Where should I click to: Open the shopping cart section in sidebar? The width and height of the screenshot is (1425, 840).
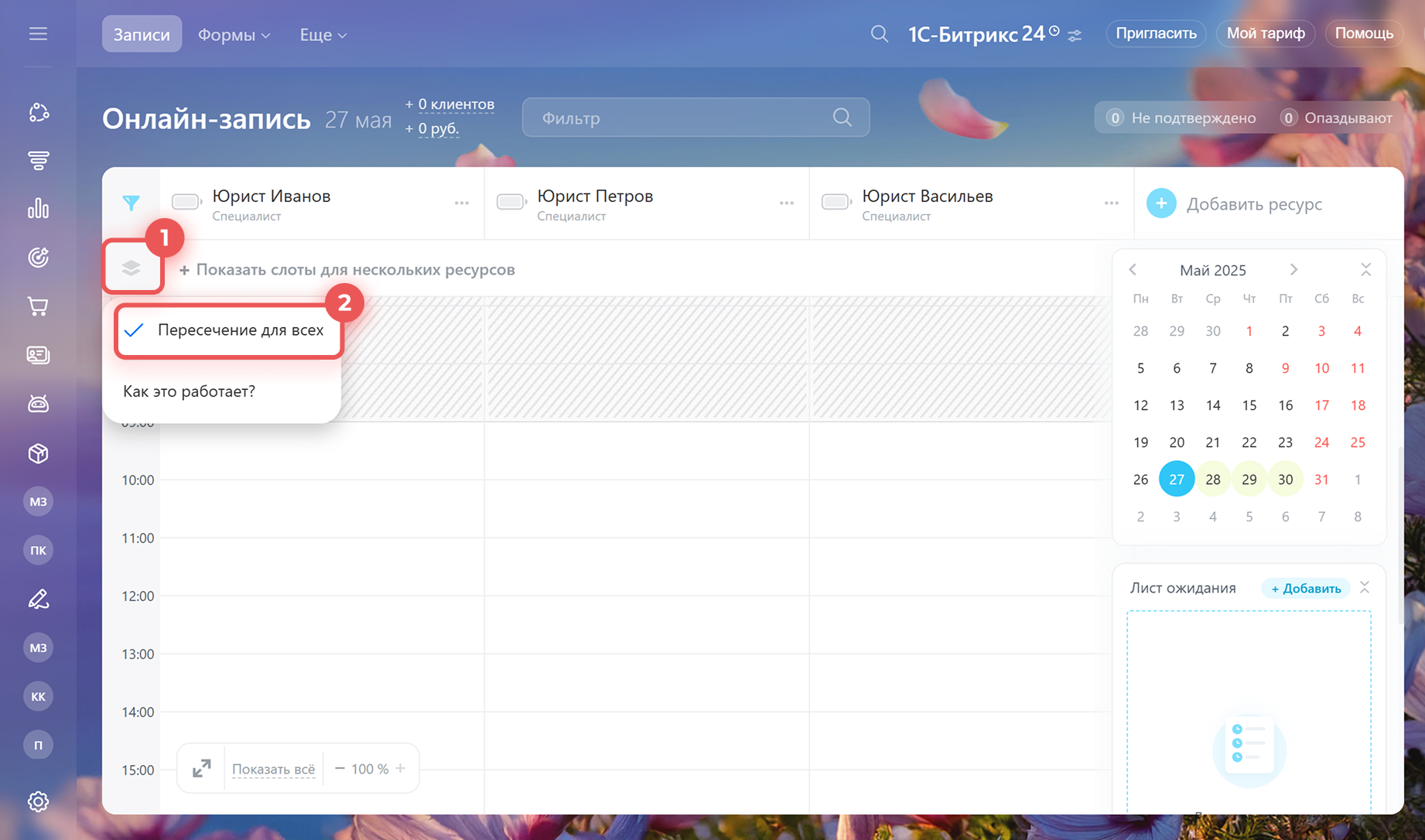pos(38,306)
